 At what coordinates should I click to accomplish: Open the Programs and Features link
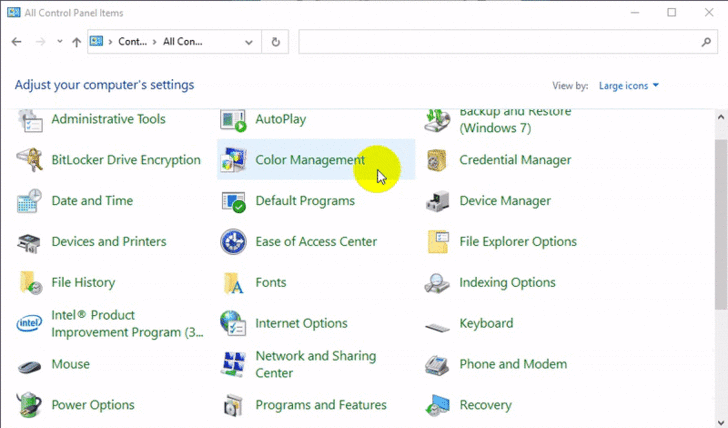320,405
